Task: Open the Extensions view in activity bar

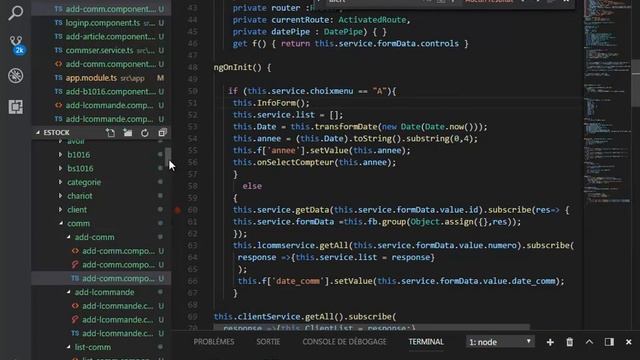Action: coord(16,107)
